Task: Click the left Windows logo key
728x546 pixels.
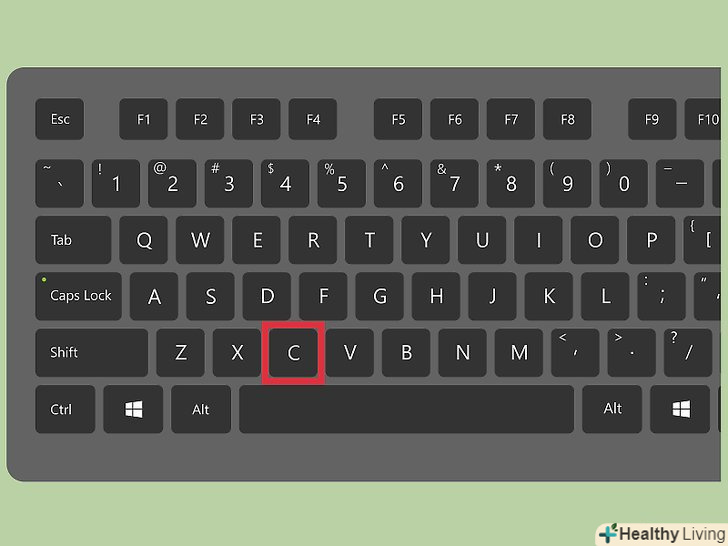Action: [x=133, y=409]
